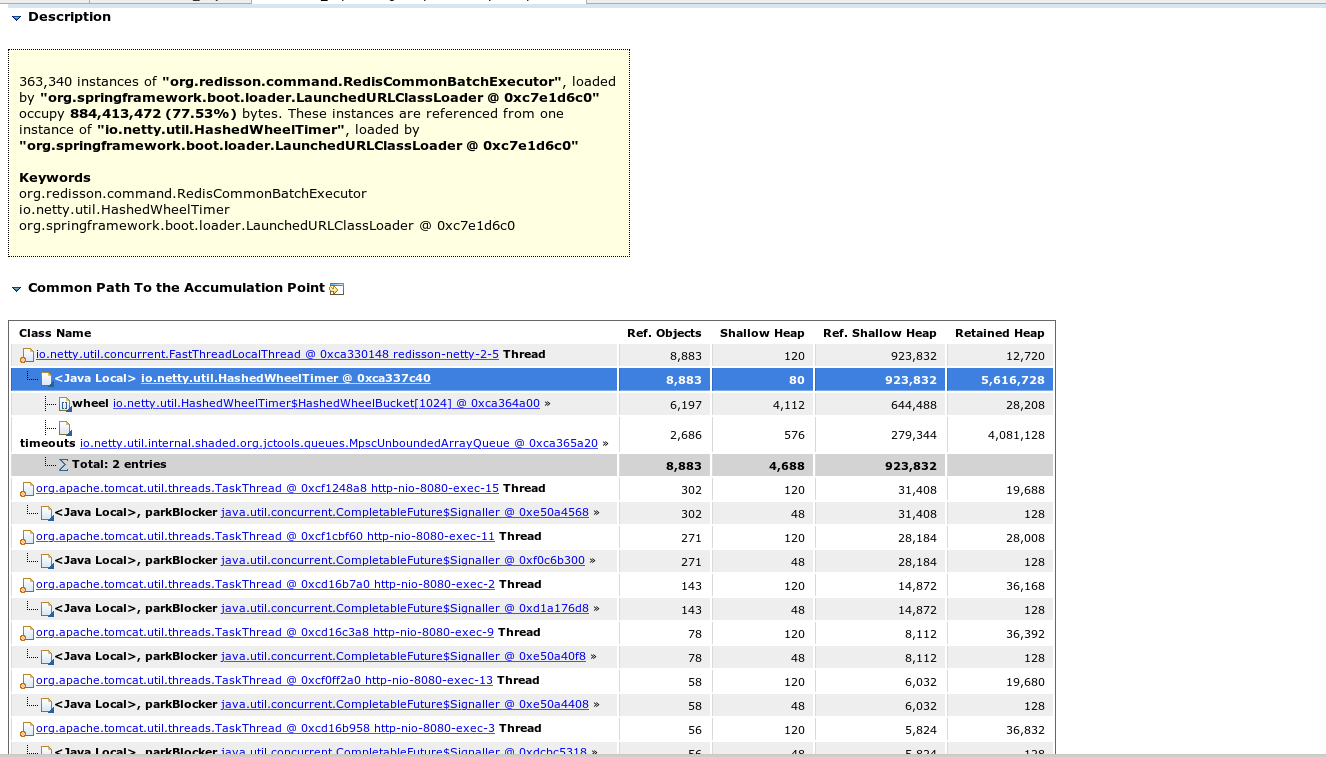Sort by the Retained Heap column header

pos(999,333)
